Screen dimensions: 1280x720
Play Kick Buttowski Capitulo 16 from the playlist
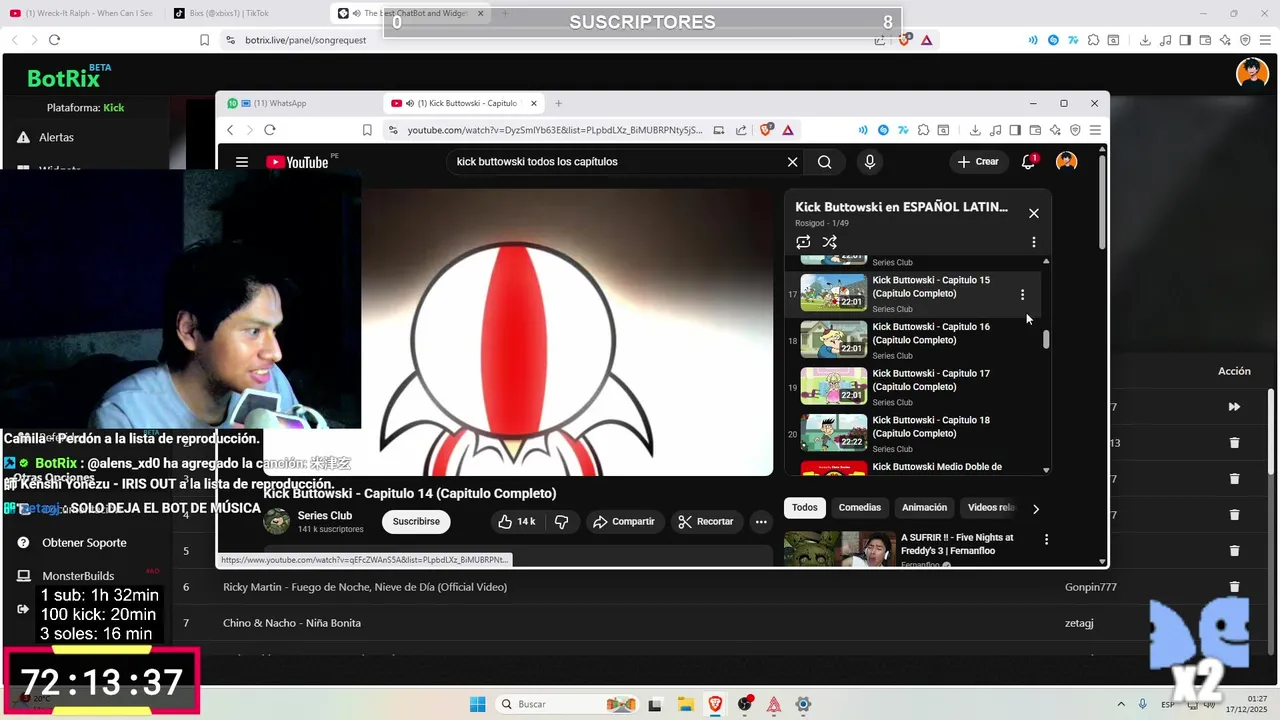pos(914,340)
